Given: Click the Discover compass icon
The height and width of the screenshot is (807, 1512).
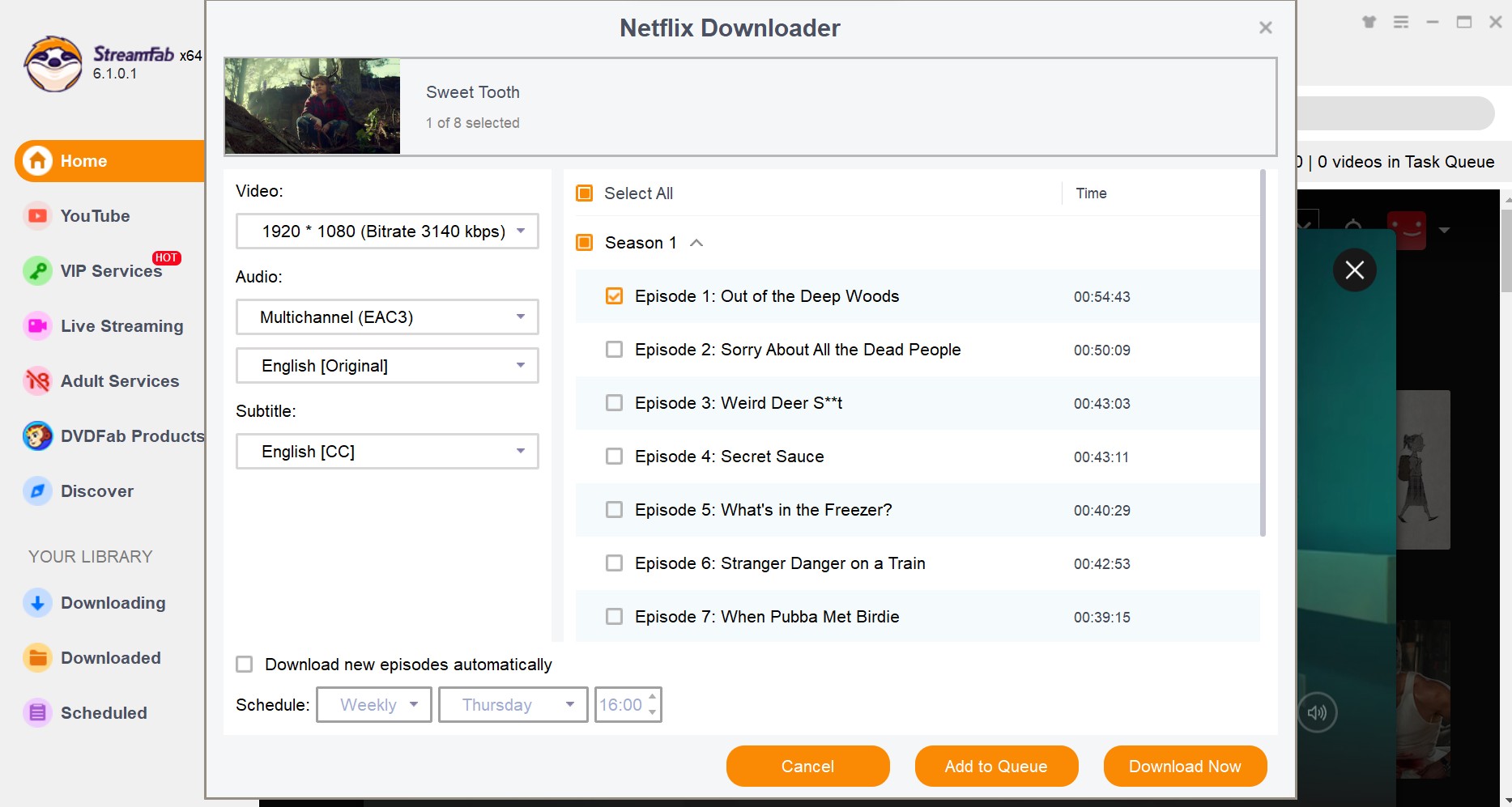Looking at the screenshot, I should pos(37,491).
